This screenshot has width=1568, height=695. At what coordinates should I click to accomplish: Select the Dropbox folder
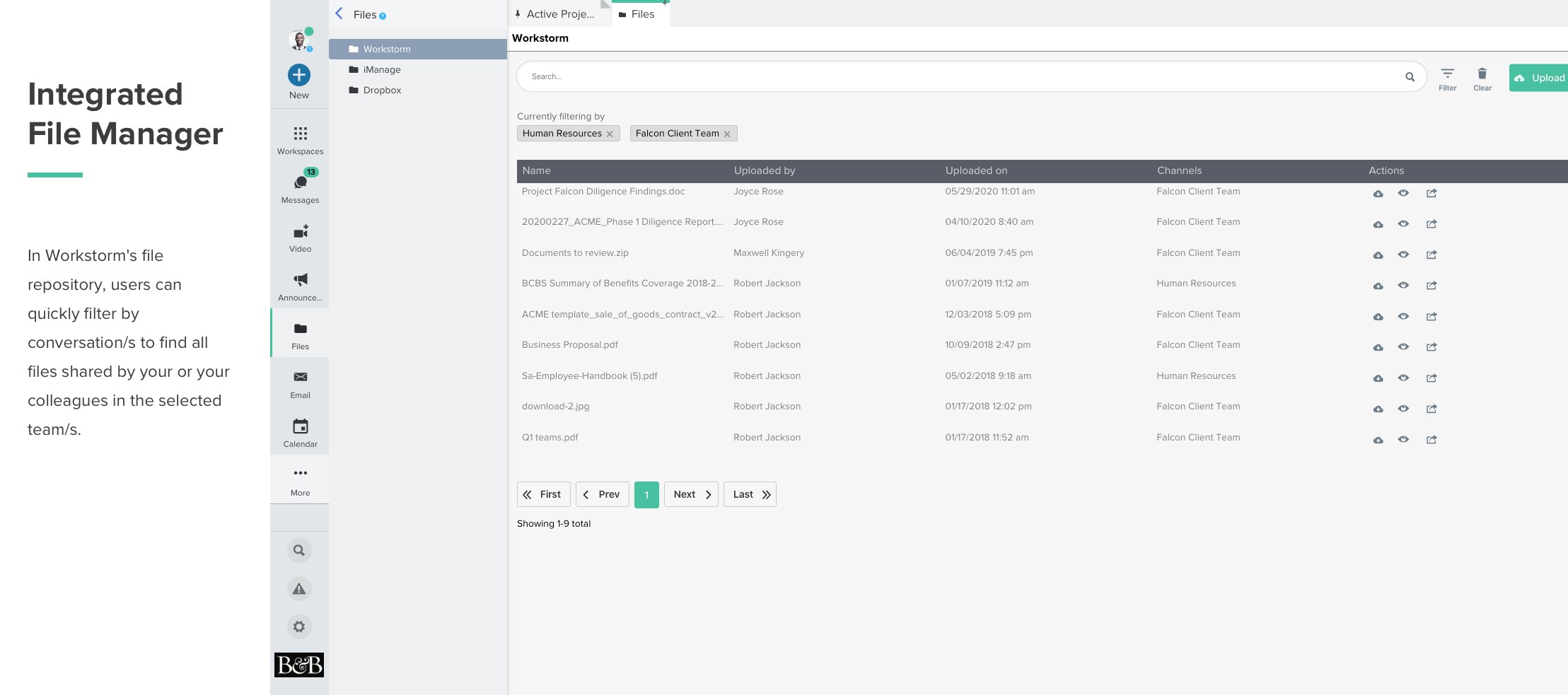(418, 90)
